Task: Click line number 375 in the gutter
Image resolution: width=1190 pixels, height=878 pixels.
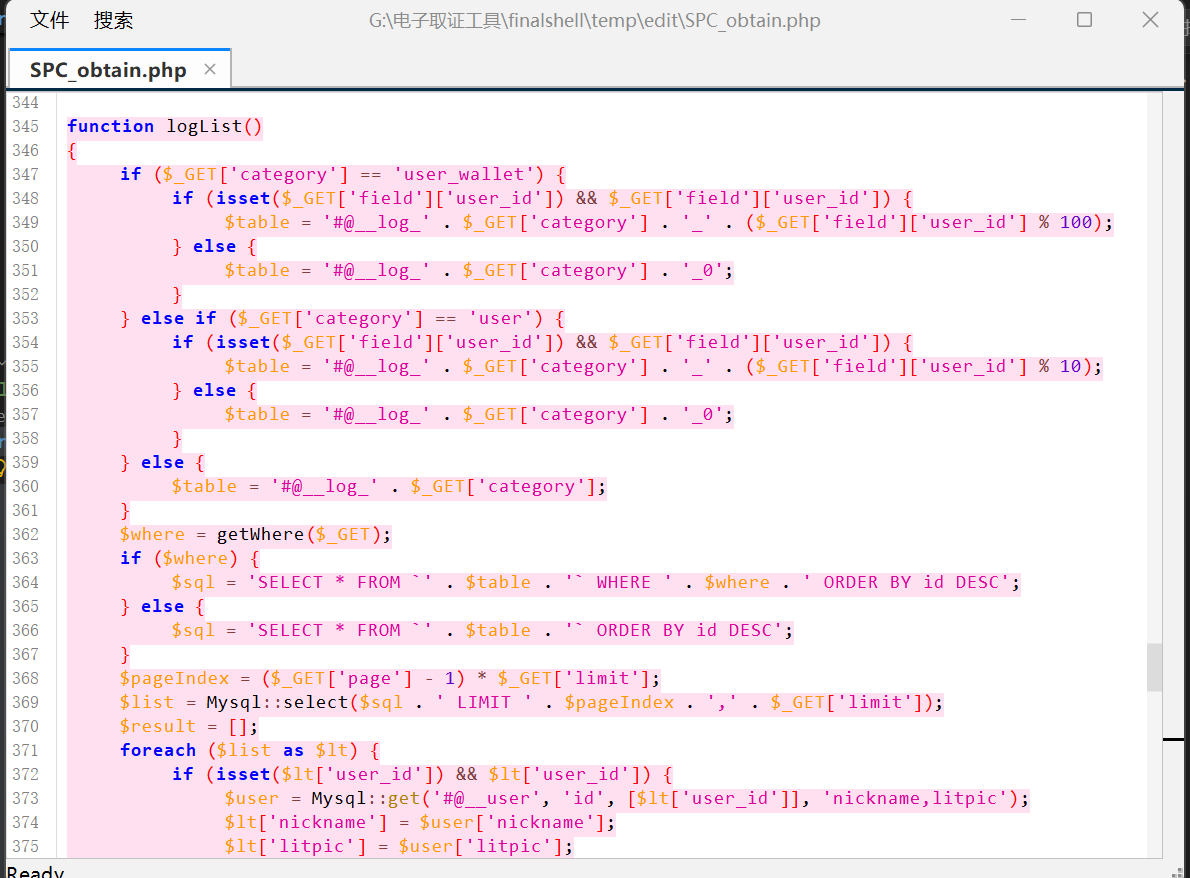Action: coord(25,846)
